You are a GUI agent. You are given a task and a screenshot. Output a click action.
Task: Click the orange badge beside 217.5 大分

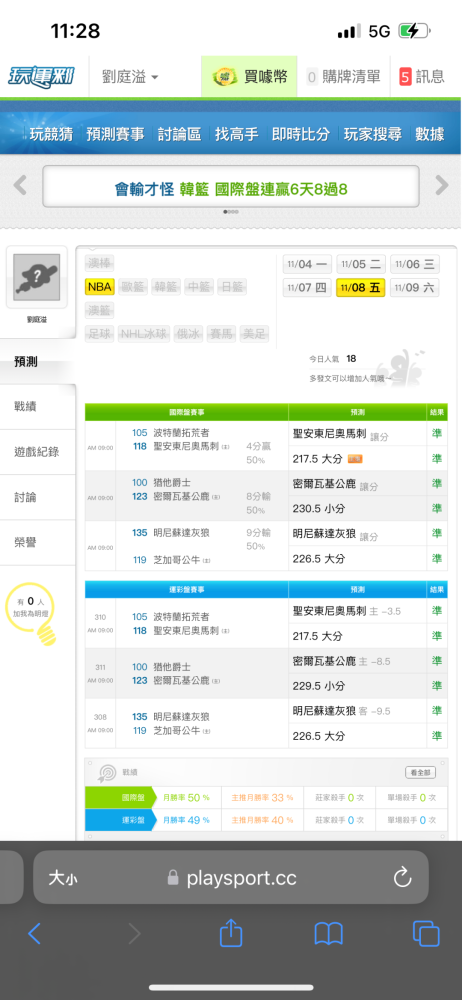click(355, 459)
